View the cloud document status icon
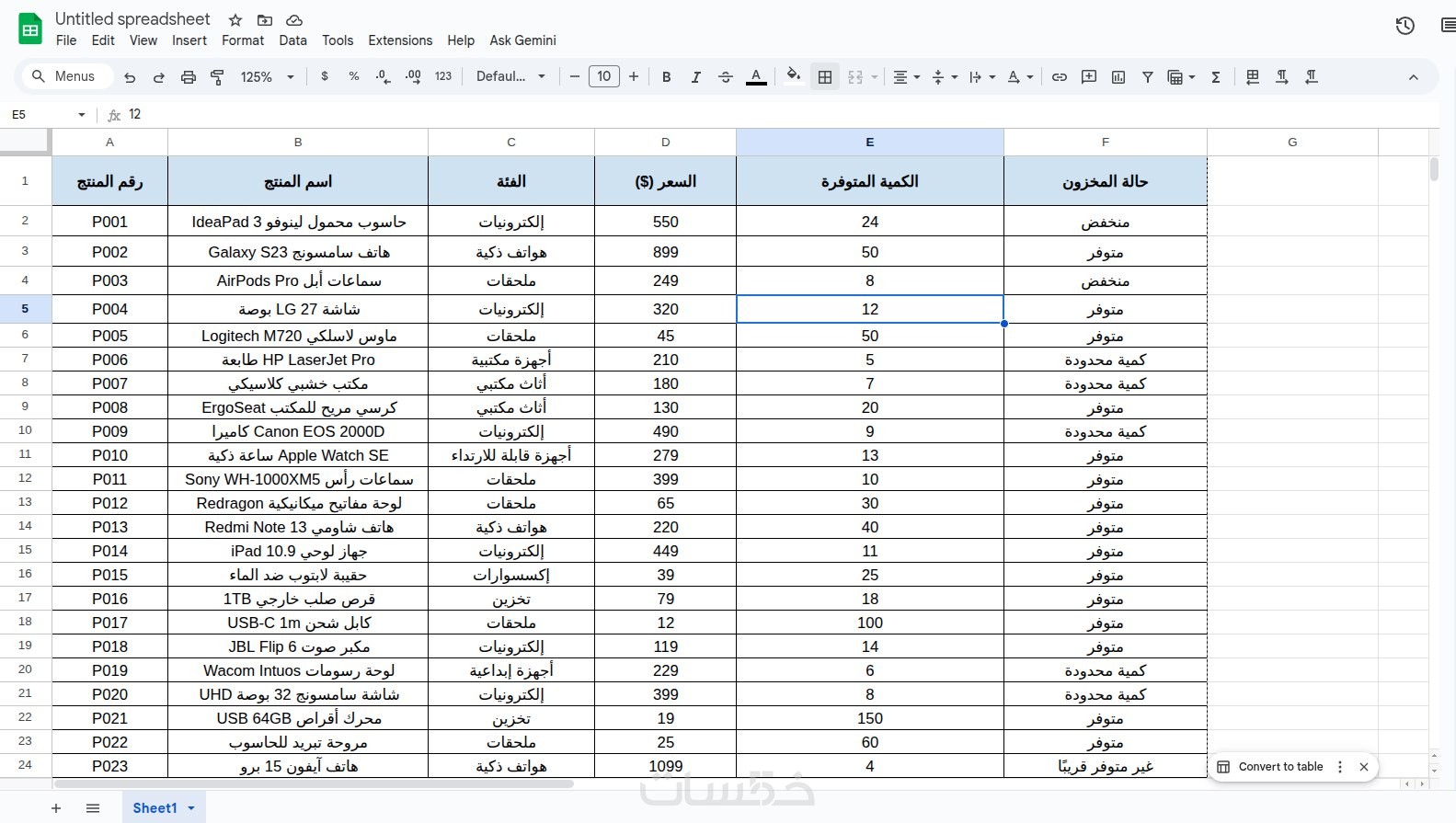 click(x=294, y=19)
